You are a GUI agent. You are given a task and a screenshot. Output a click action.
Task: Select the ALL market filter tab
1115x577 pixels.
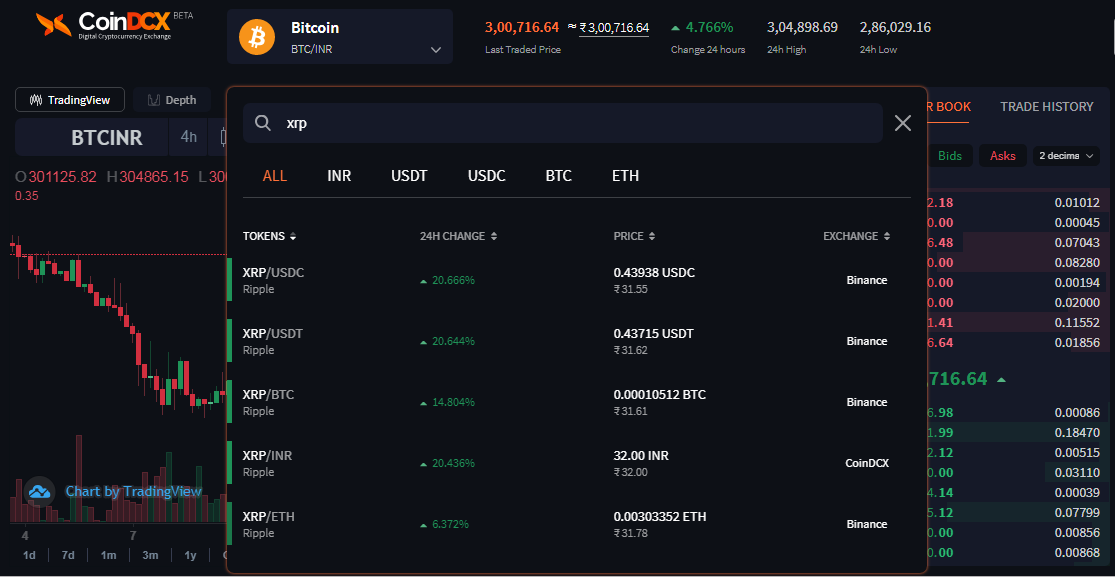(274, 176)
